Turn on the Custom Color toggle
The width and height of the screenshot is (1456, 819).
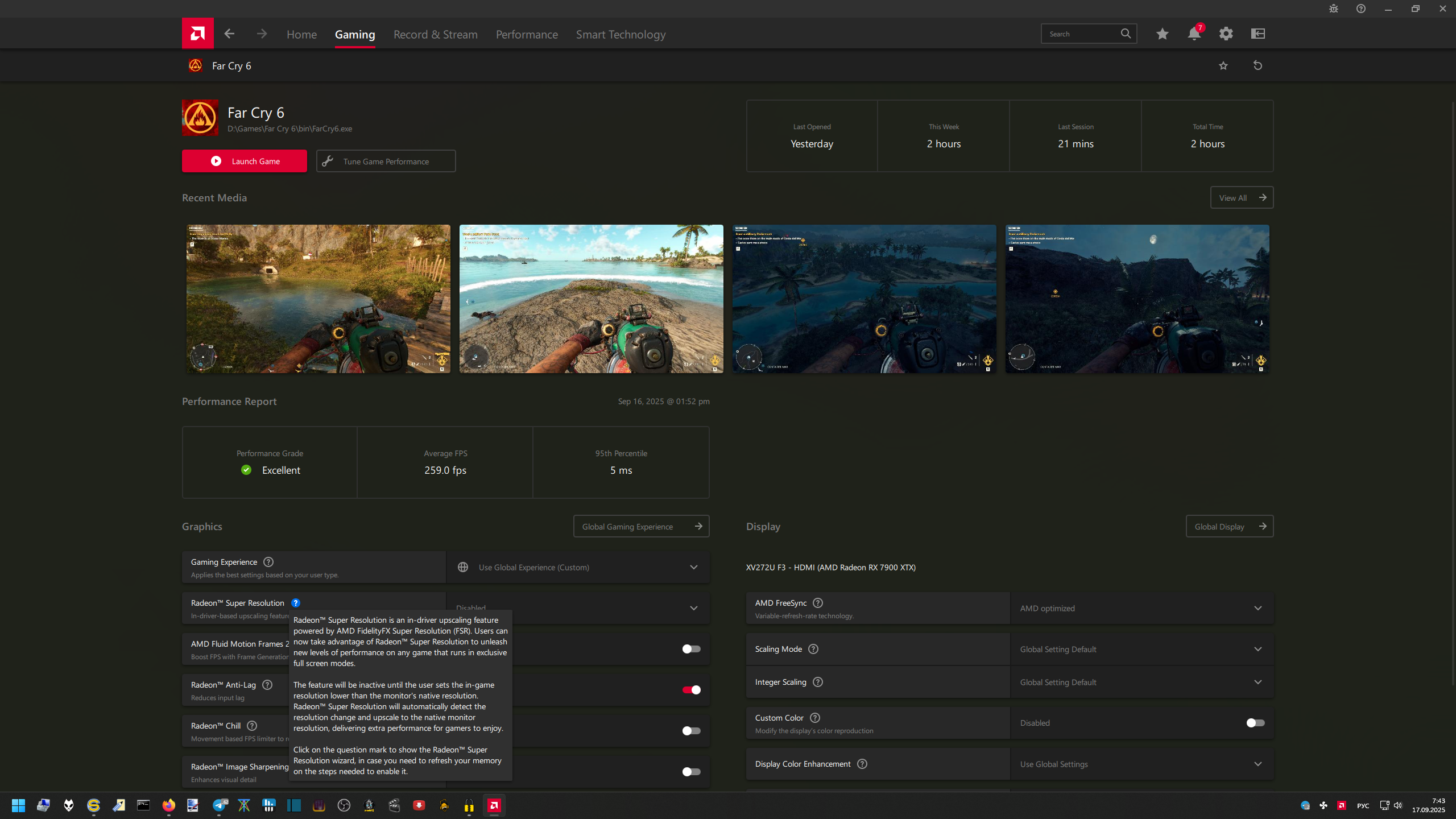point(1255,723)
